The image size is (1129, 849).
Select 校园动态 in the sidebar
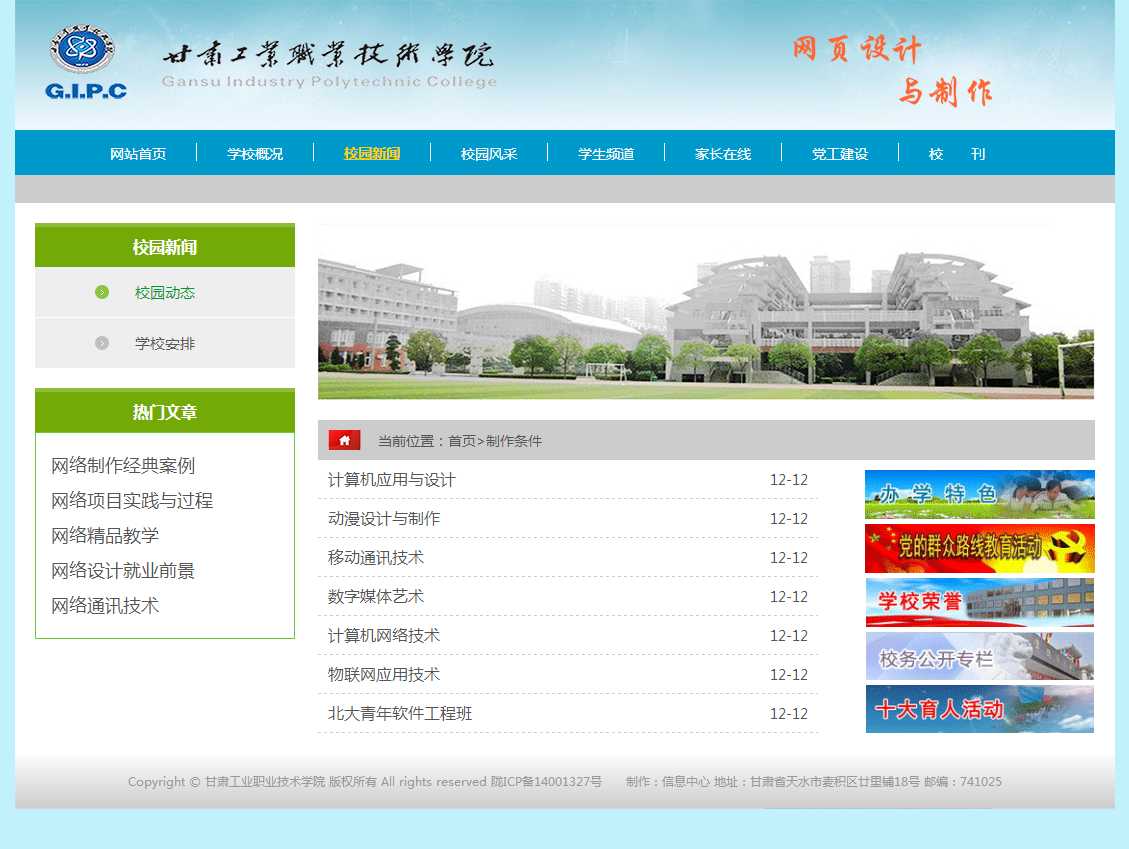(165, 293)
